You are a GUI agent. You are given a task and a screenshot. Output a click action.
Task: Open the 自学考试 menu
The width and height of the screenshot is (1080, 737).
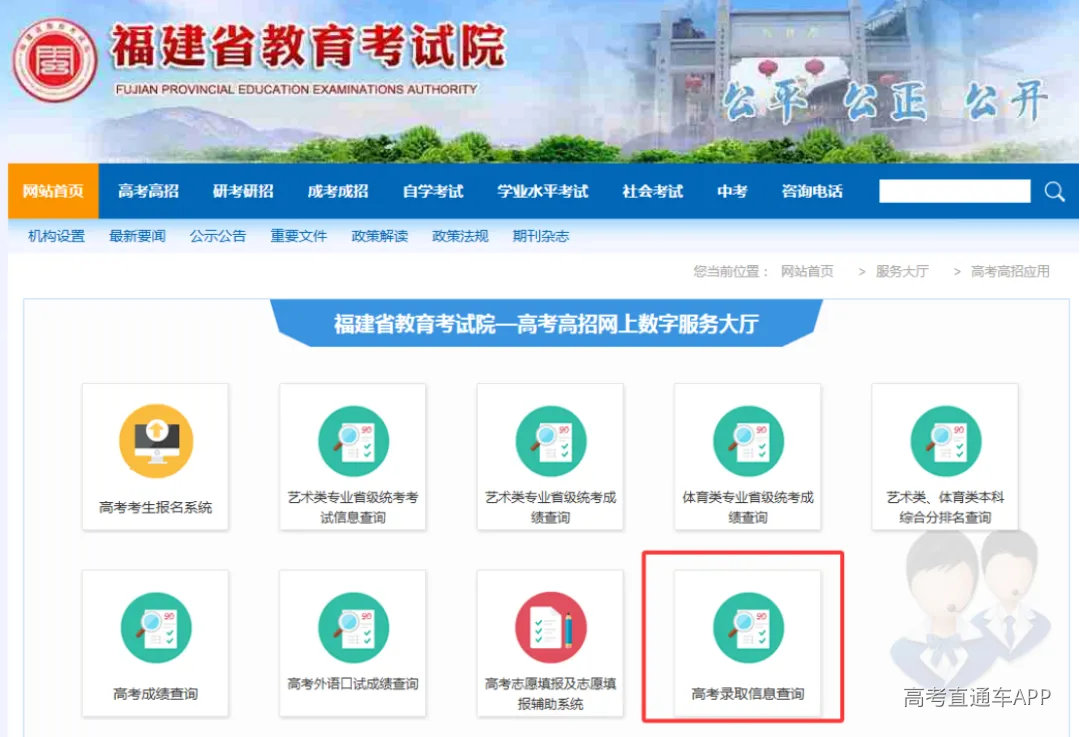pyautogui.click(x=433, y=191)
